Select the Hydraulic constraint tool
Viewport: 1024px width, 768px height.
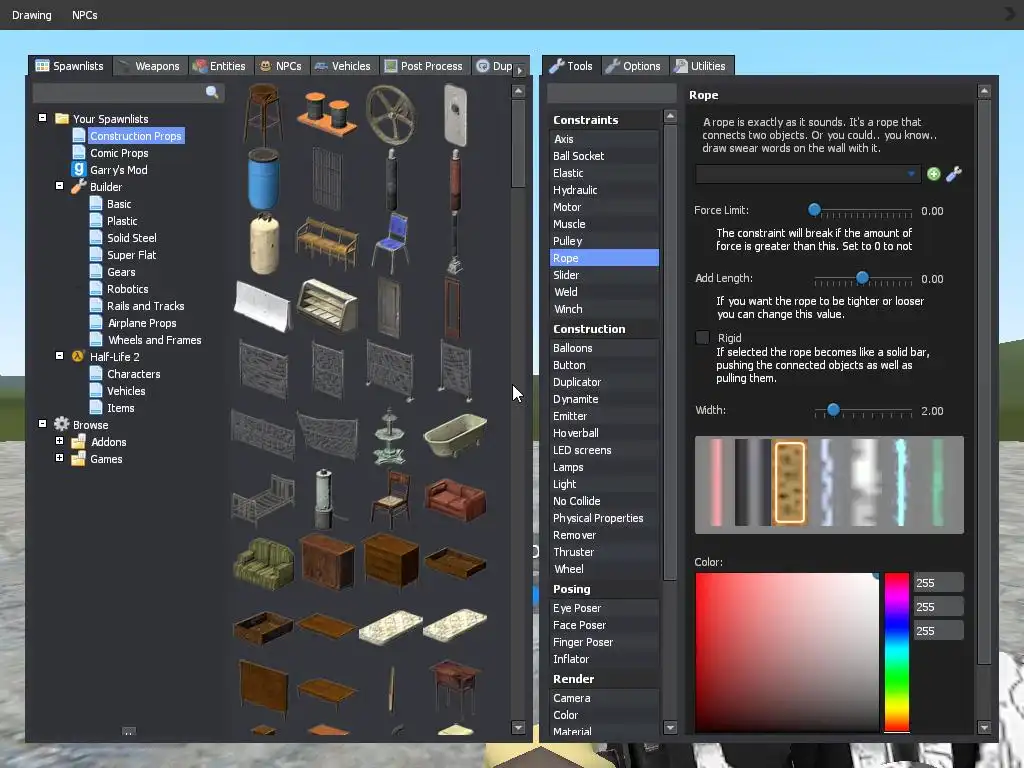(x=604, y=190)
